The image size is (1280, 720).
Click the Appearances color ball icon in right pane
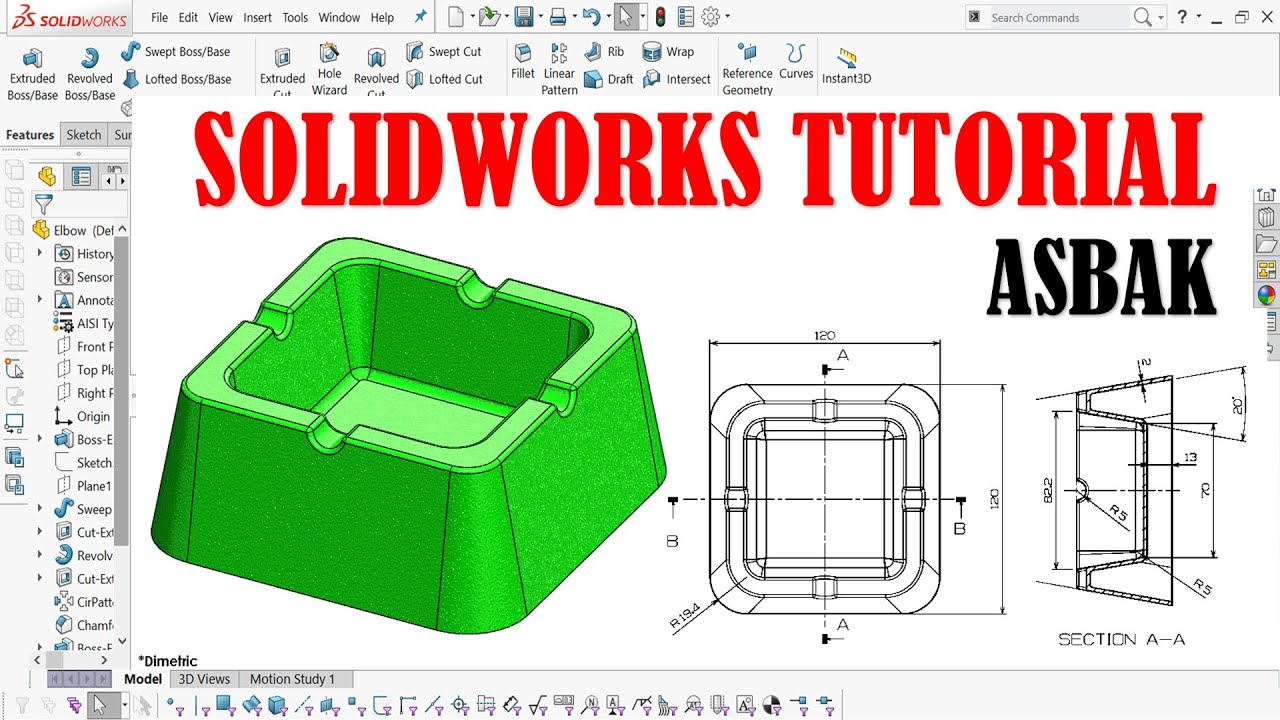(x=1266, y=296)
